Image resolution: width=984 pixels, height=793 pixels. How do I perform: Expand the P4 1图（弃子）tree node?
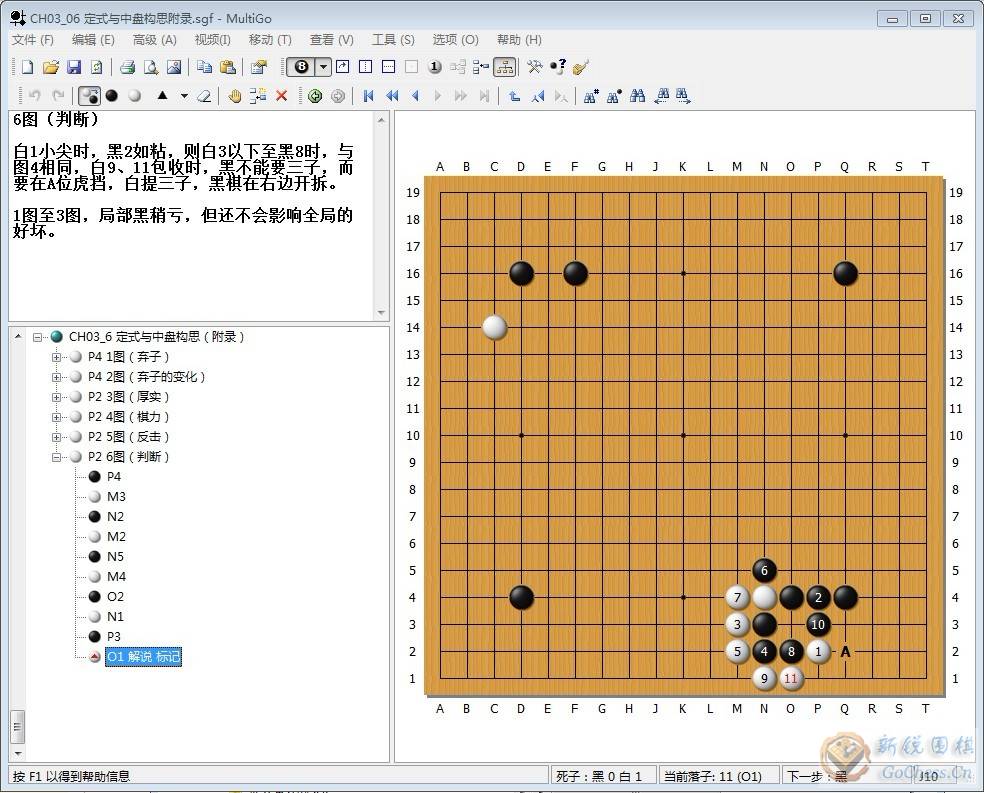tap(57, 357)
